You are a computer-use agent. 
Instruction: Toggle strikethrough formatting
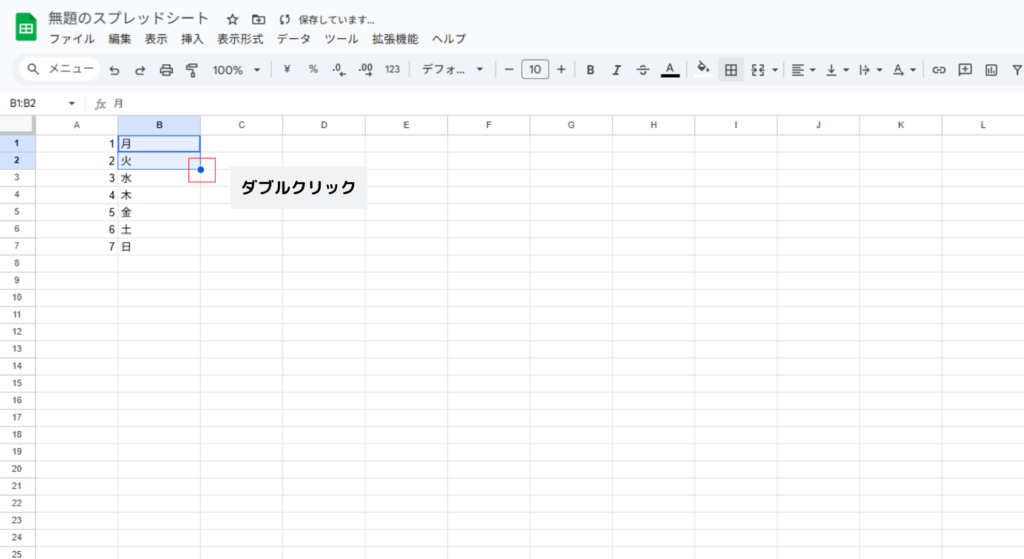pyautogui.click(x=643, y=70)
